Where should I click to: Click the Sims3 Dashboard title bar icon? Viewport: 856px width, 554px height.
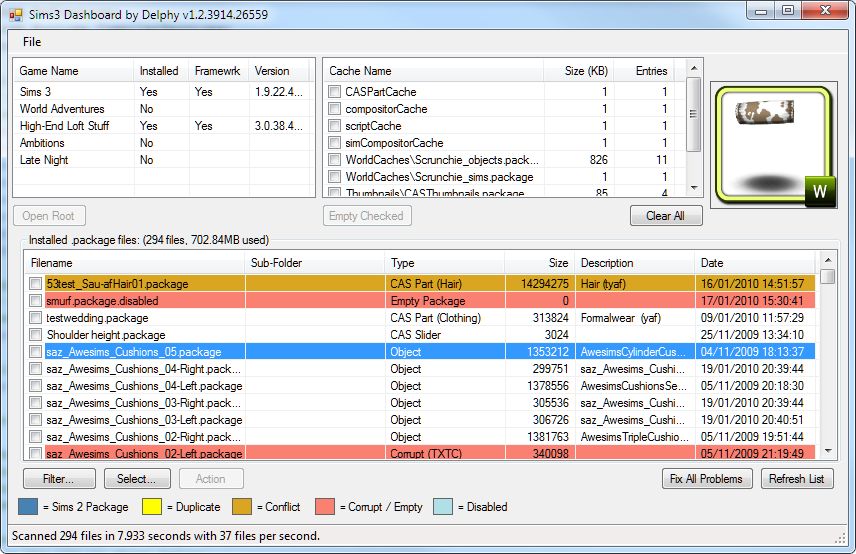click(16, 15)
